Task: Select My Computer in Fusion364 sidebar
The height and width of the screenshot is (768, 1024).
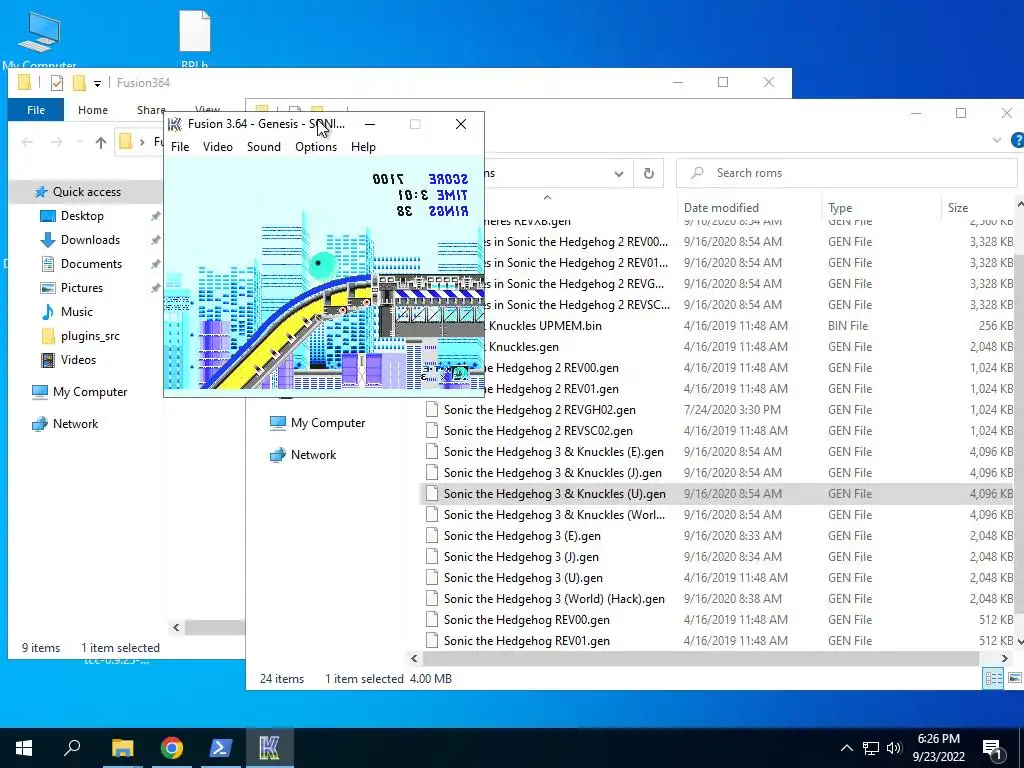Action: coord(89,392)
